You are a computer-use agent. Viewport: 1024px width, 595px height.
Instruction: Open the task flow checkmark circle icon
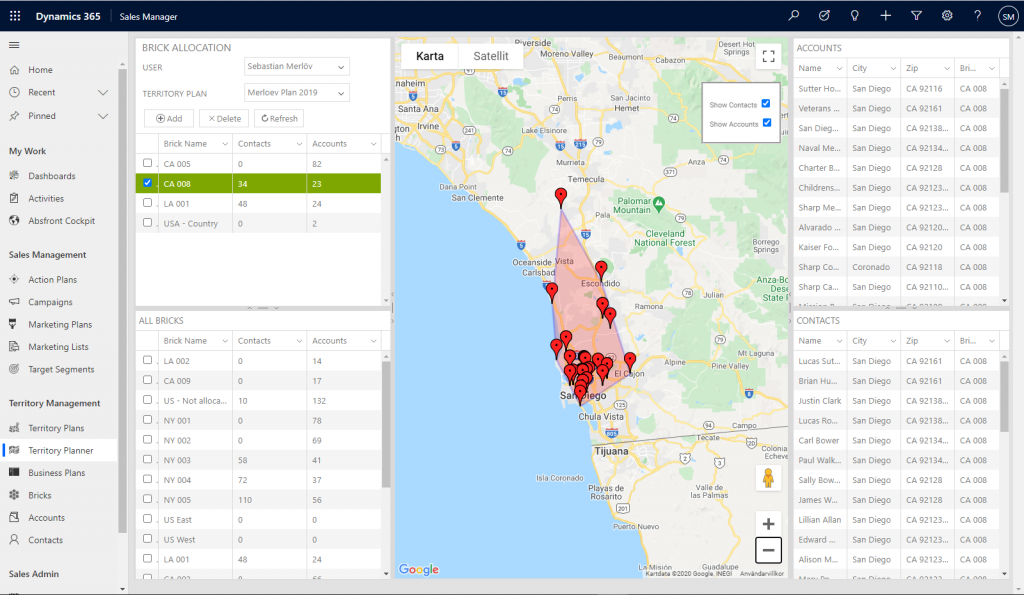[x=824, y=16]
